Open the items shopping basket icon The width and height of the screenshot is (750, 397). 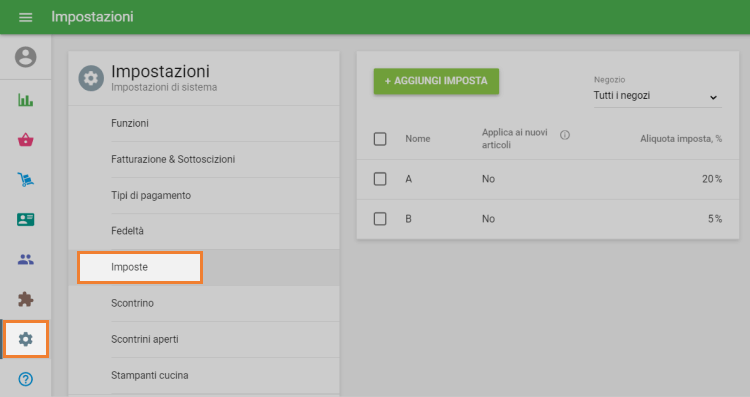[x=25, y=140]
